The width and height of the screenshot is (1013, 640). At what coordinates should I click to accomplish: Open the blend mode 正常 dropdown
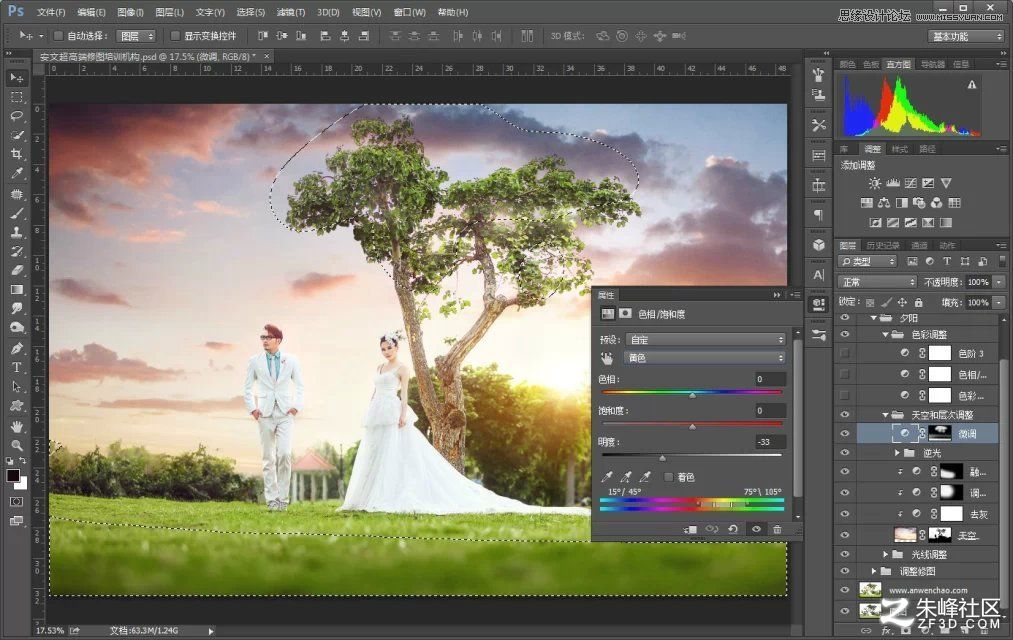click(x=877, y=282)
